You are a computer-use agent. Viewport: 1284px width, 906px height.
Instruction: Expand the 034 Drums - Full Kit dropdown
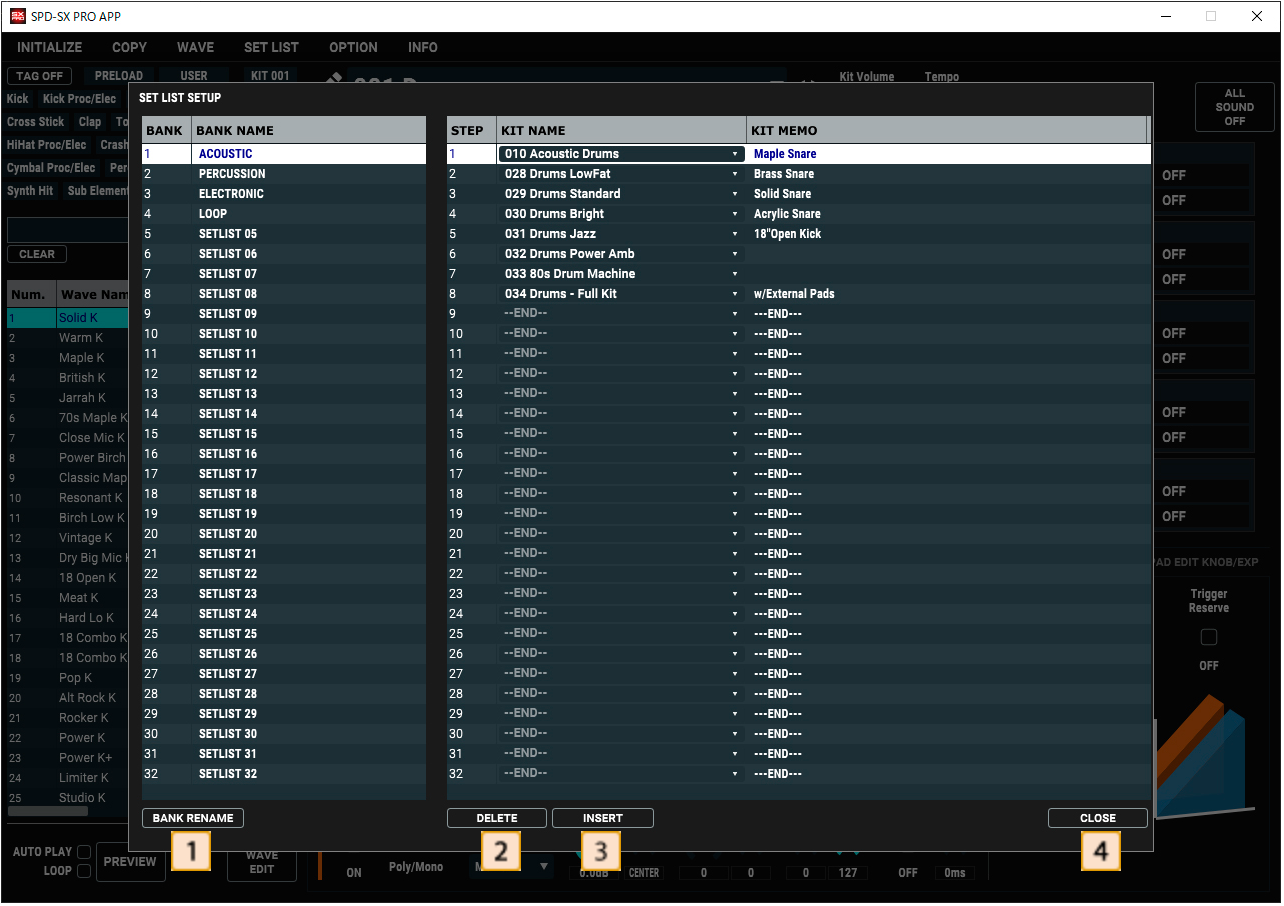[735, 294]
